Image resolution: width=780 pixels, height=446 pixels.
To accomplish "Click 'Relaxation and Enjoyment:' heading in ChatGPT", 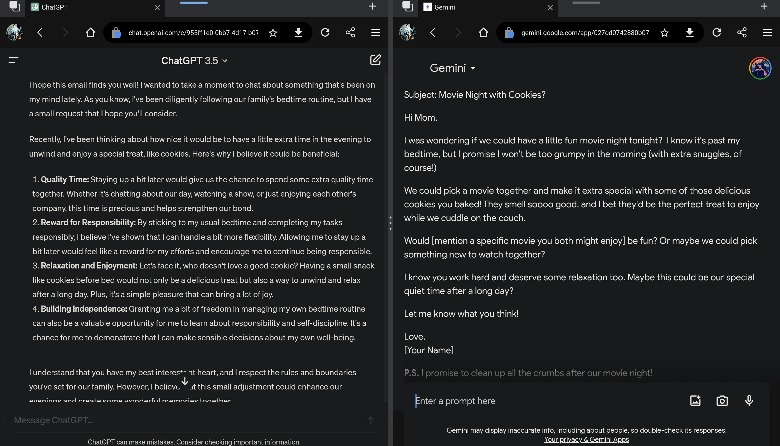I will (x=89, y=266).
